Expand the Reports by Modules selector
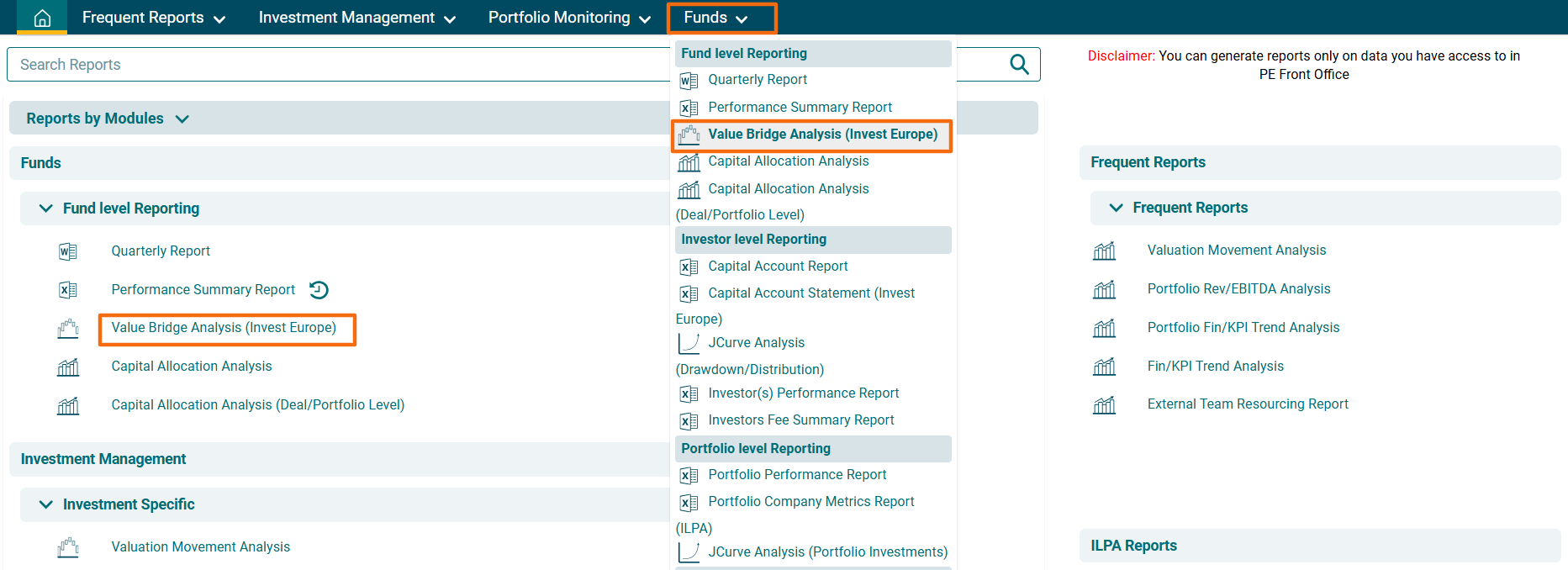1568x570 pixels. (x=108, y=119)
